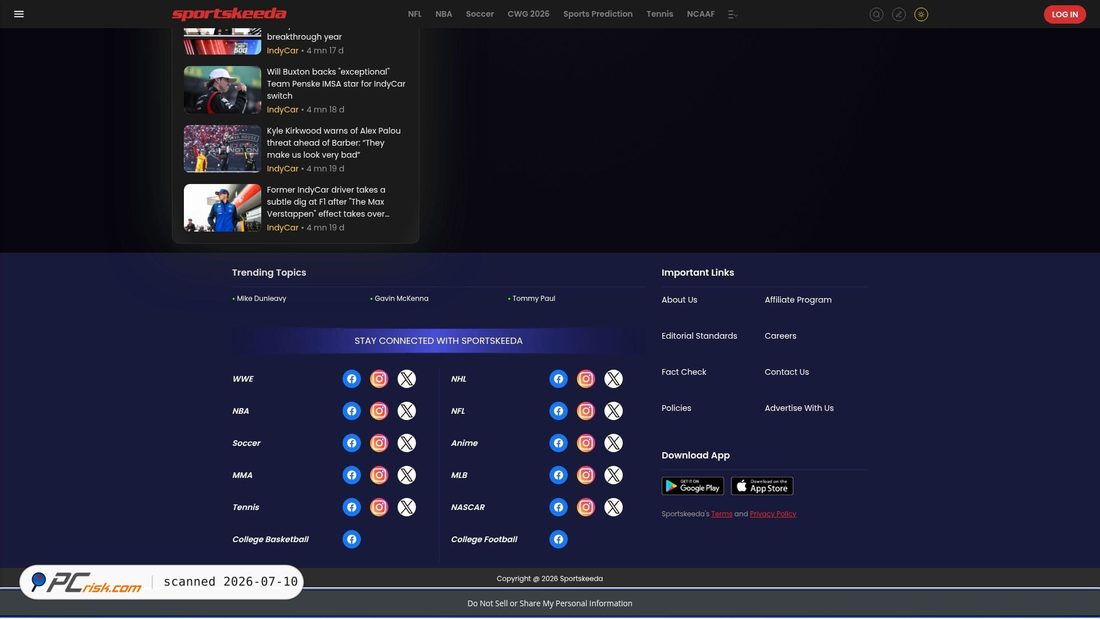Screen dimensions: 1100x619
Task: Open MLB Instagram icon
Action: click(x=586, y=475)
